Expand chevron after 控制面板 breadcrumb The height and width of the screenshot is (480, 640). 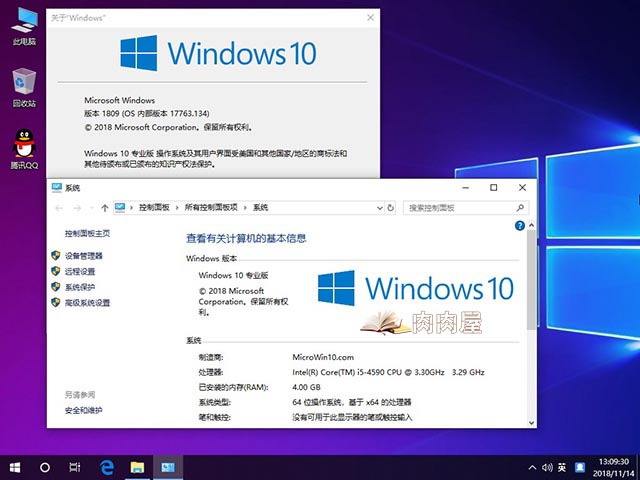pos(177,208)
